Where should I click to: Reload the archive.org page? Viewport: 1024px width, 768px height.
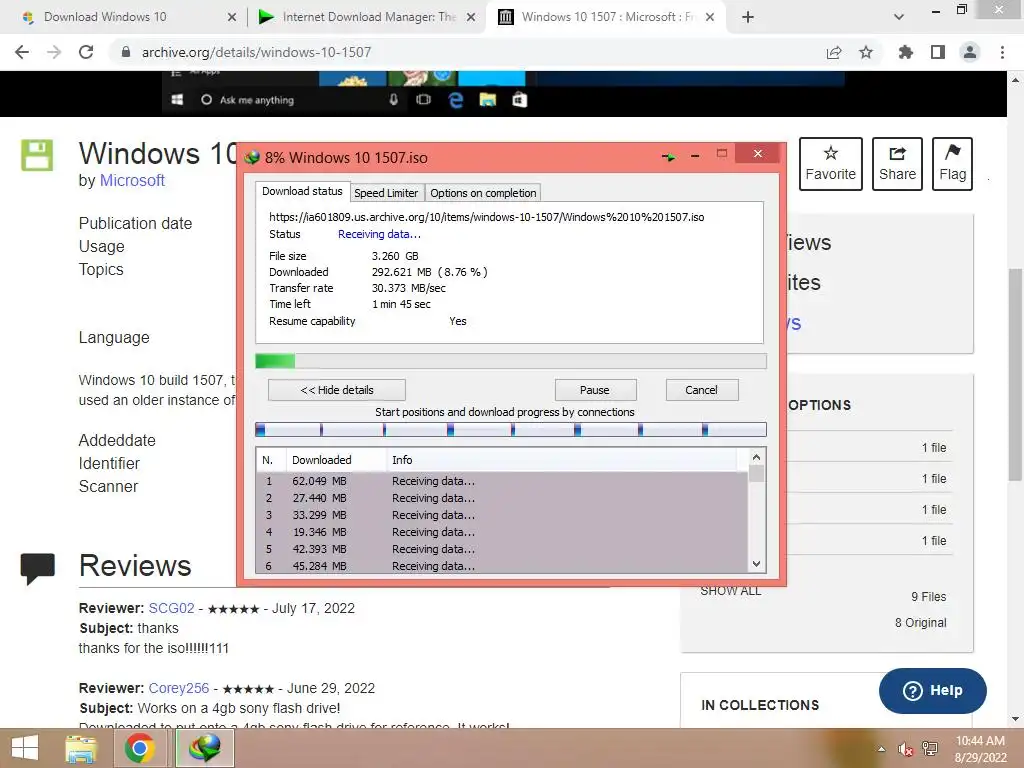(x=86, y=52)
